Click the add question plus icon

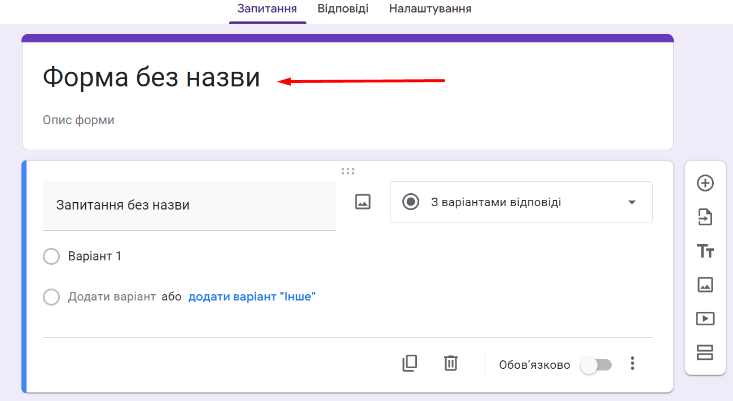(x=705, y=183)
